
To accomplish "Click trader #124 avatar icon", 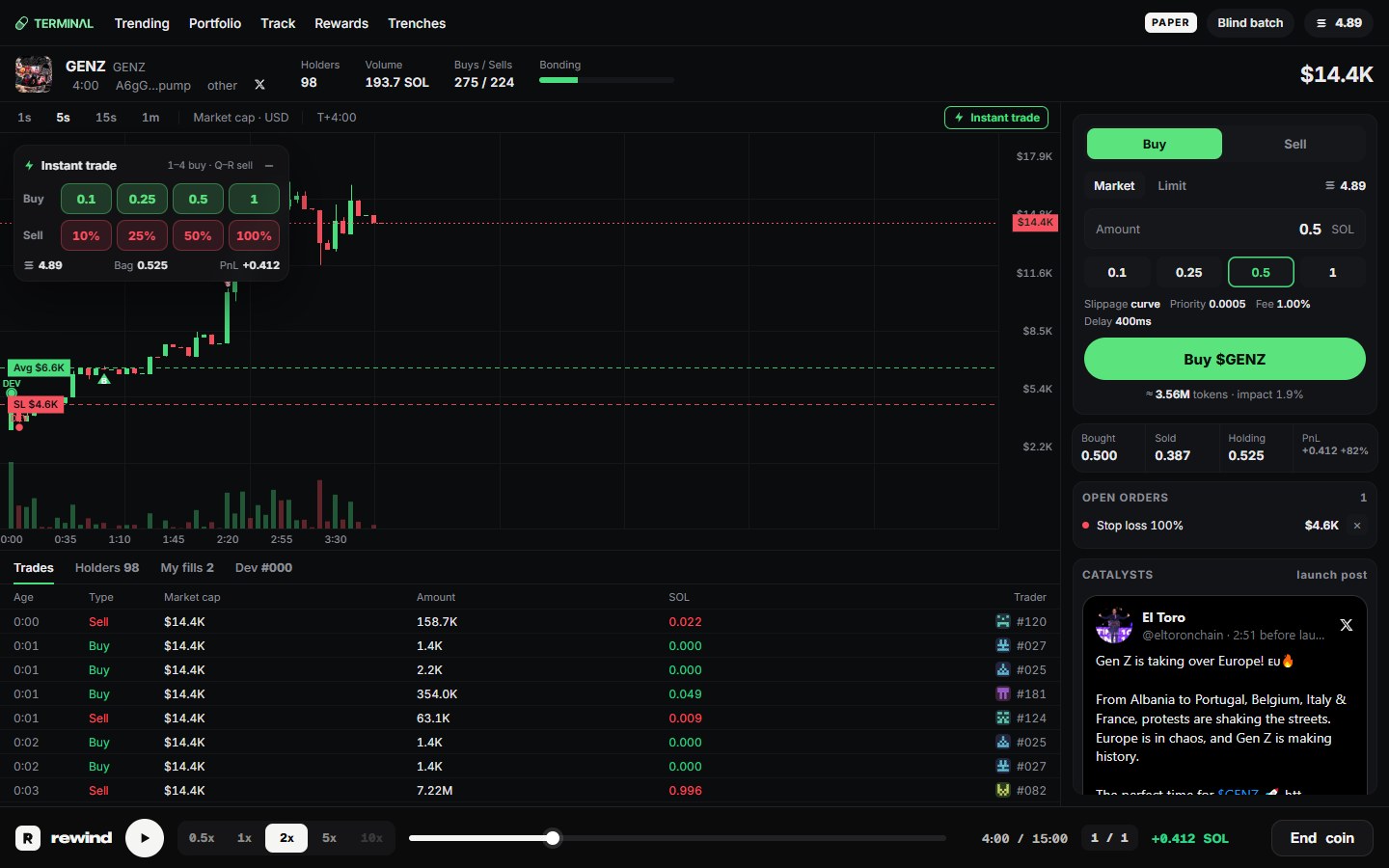I will 1003,718.
